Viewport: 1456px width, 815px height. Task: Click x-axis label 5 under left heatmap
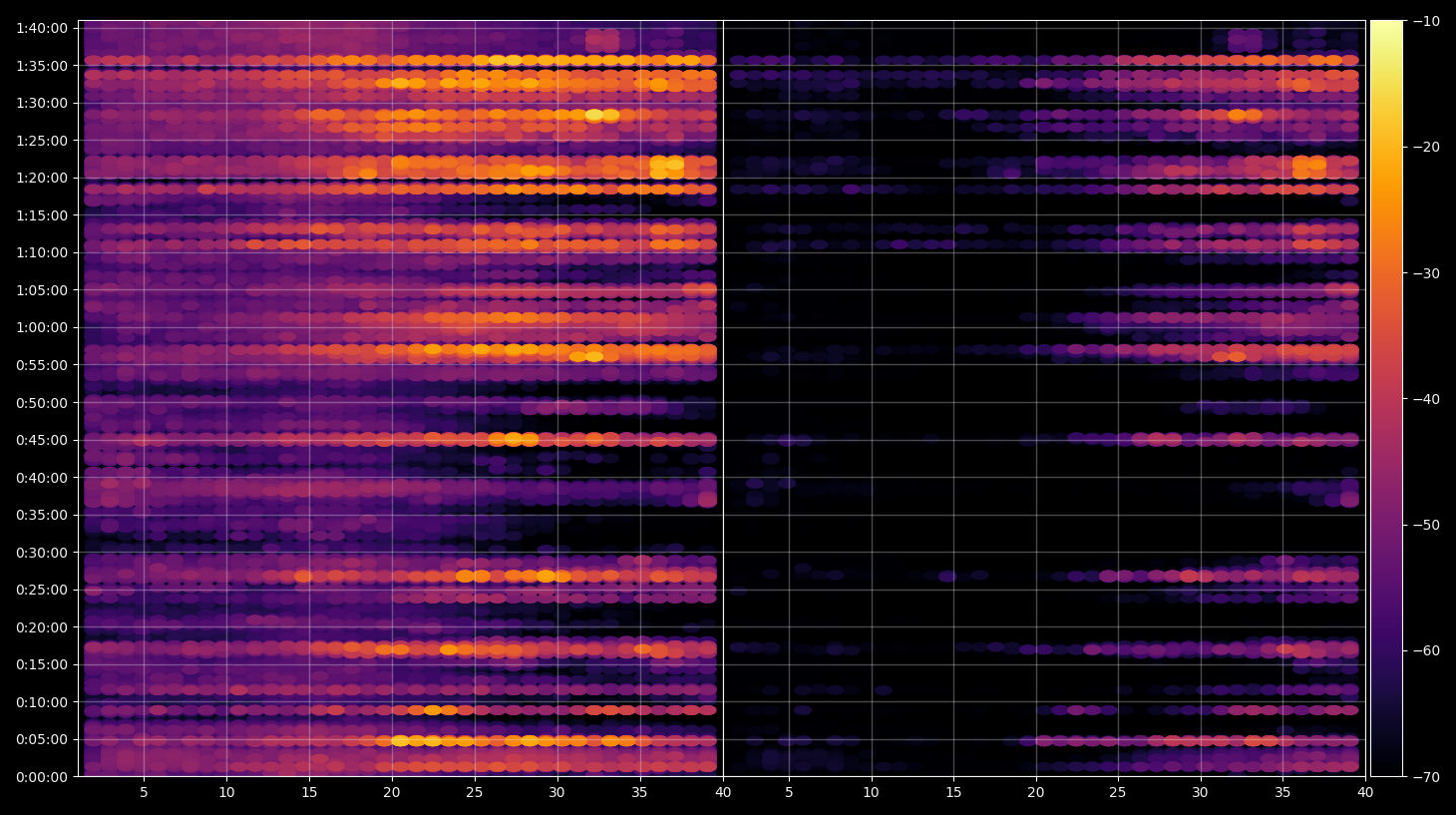point(144,793)
